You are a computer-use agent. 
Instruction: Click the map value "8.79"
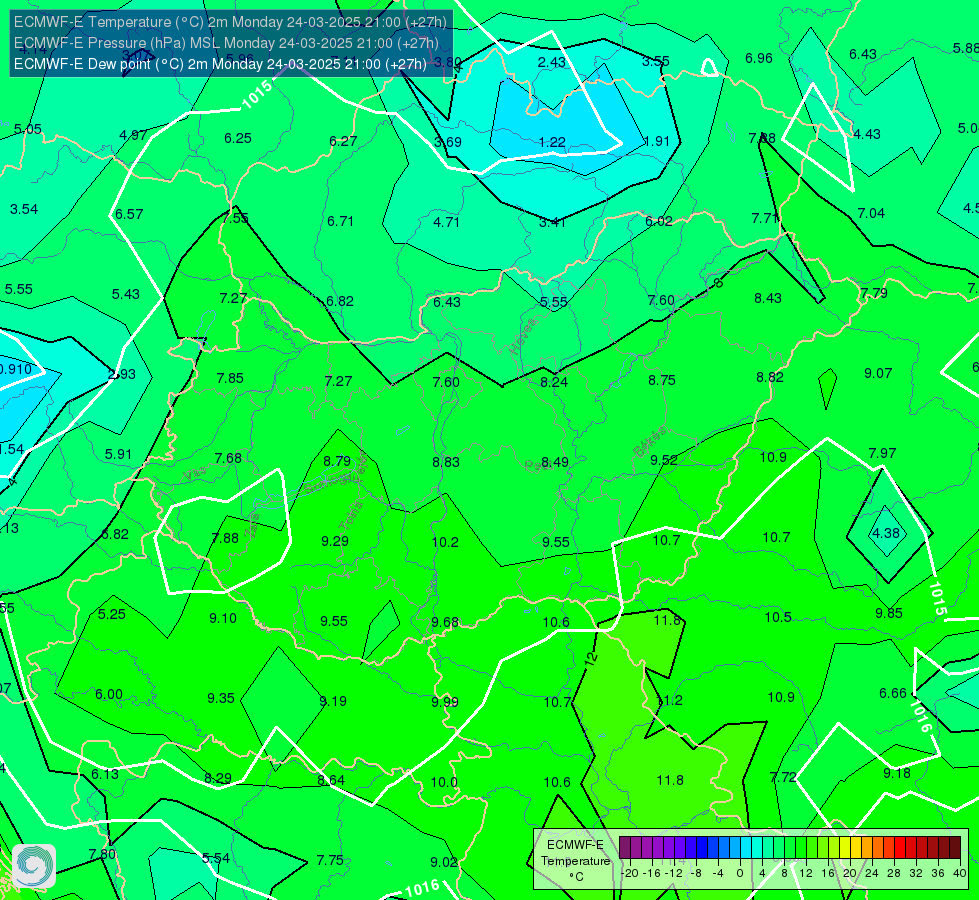337,462
